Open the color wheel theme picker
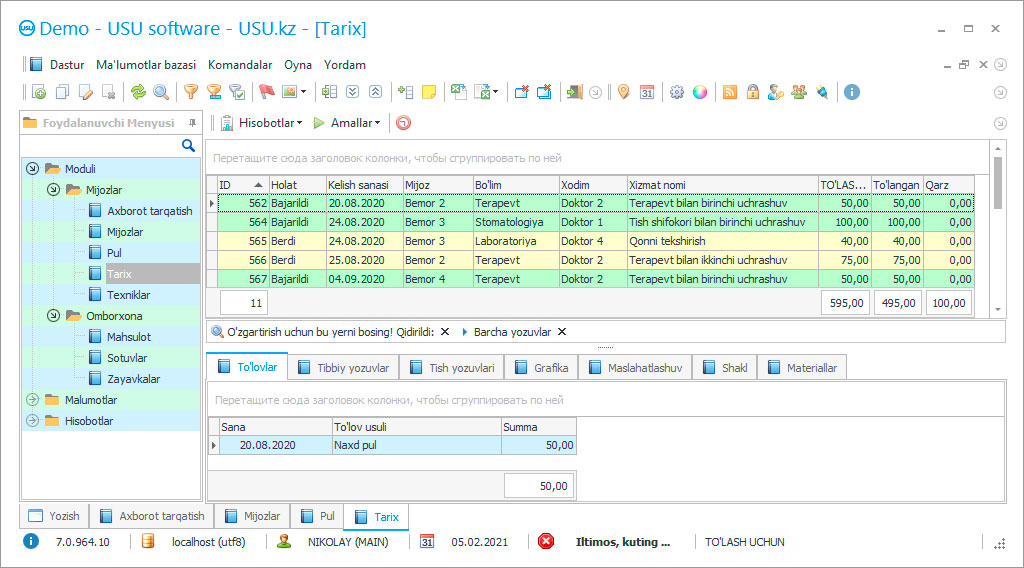The image size is (1024, 568). [x=700, y=92]
